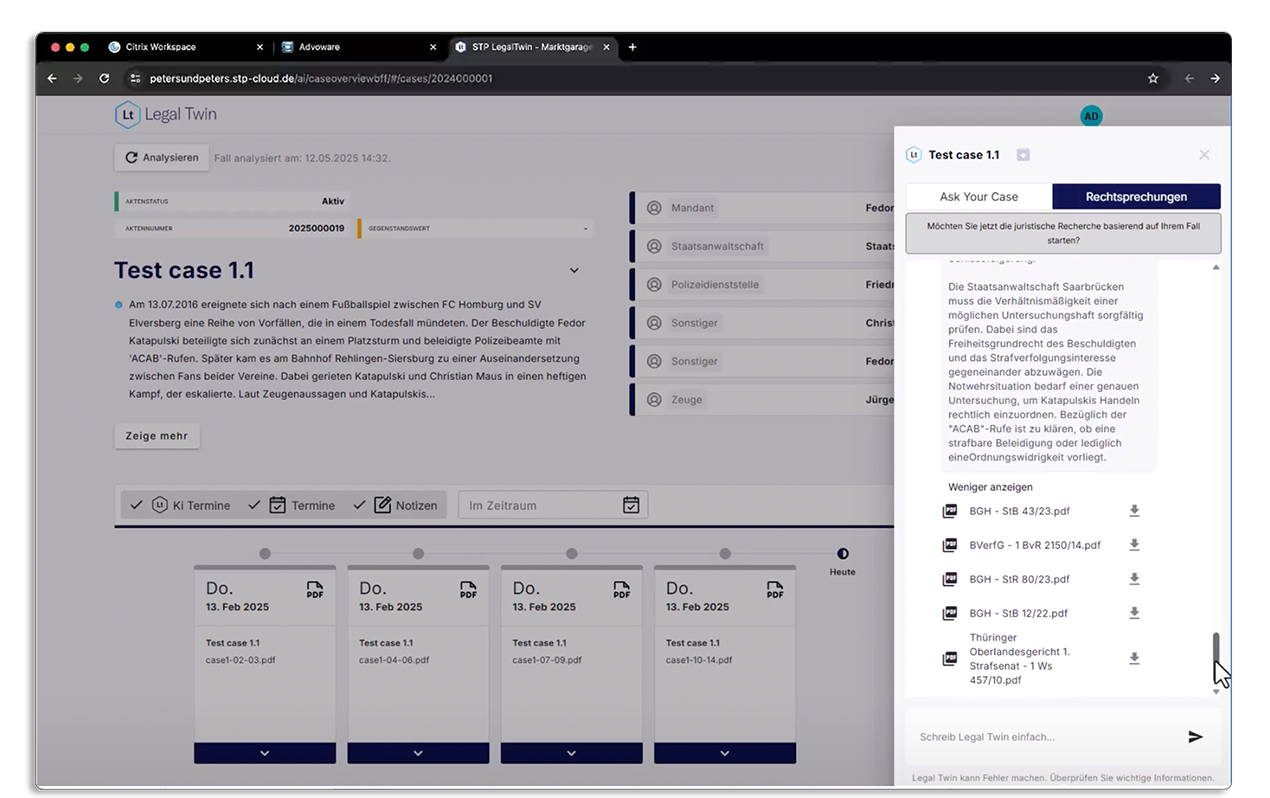Download BGH - StR 80/23.pdf
This screenshot has height=798, width=1270.
click(1134, 579)
